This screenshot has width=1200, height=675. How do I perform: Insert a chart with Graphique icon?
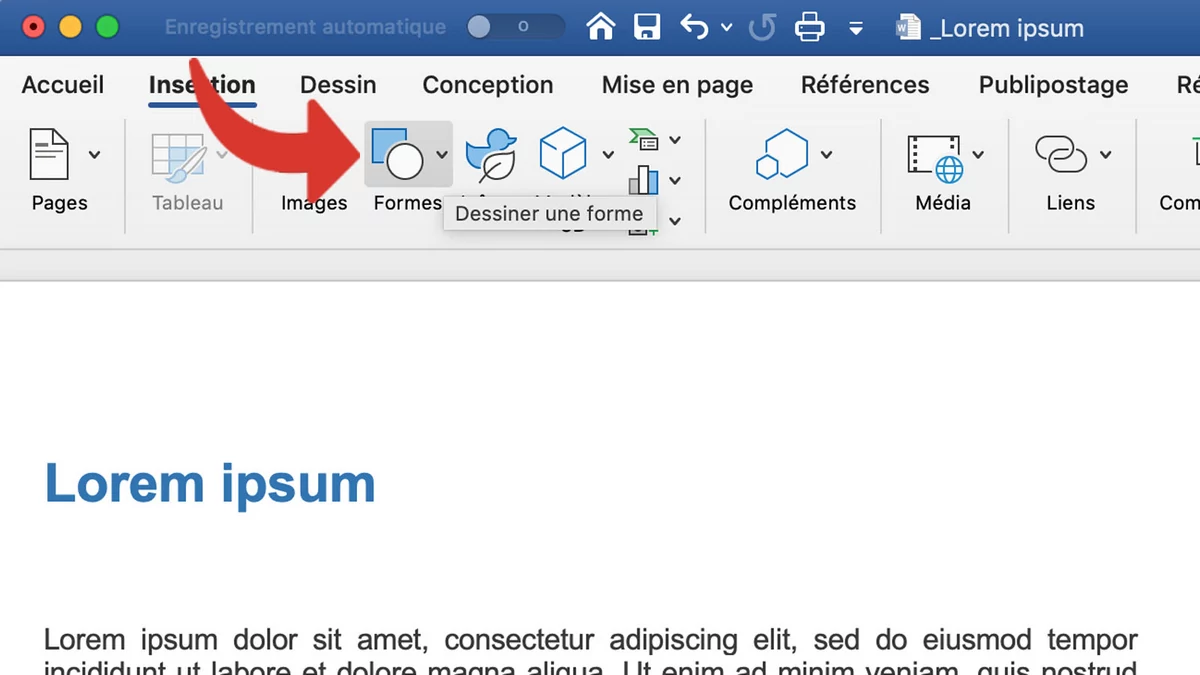click(x=643, y=180)
